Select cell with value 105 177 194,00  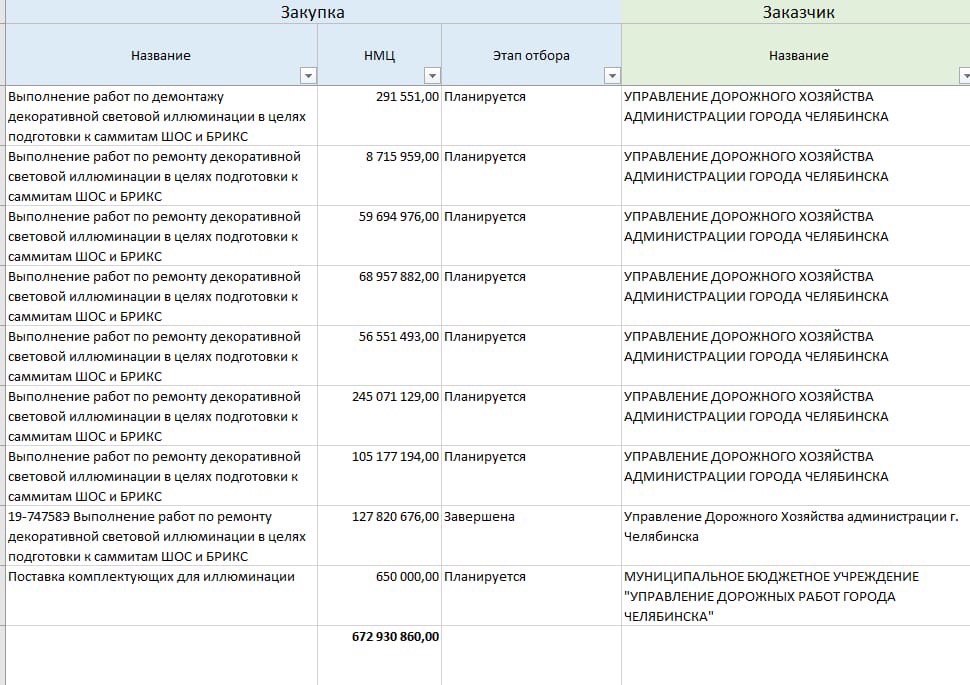coord(379,476)
